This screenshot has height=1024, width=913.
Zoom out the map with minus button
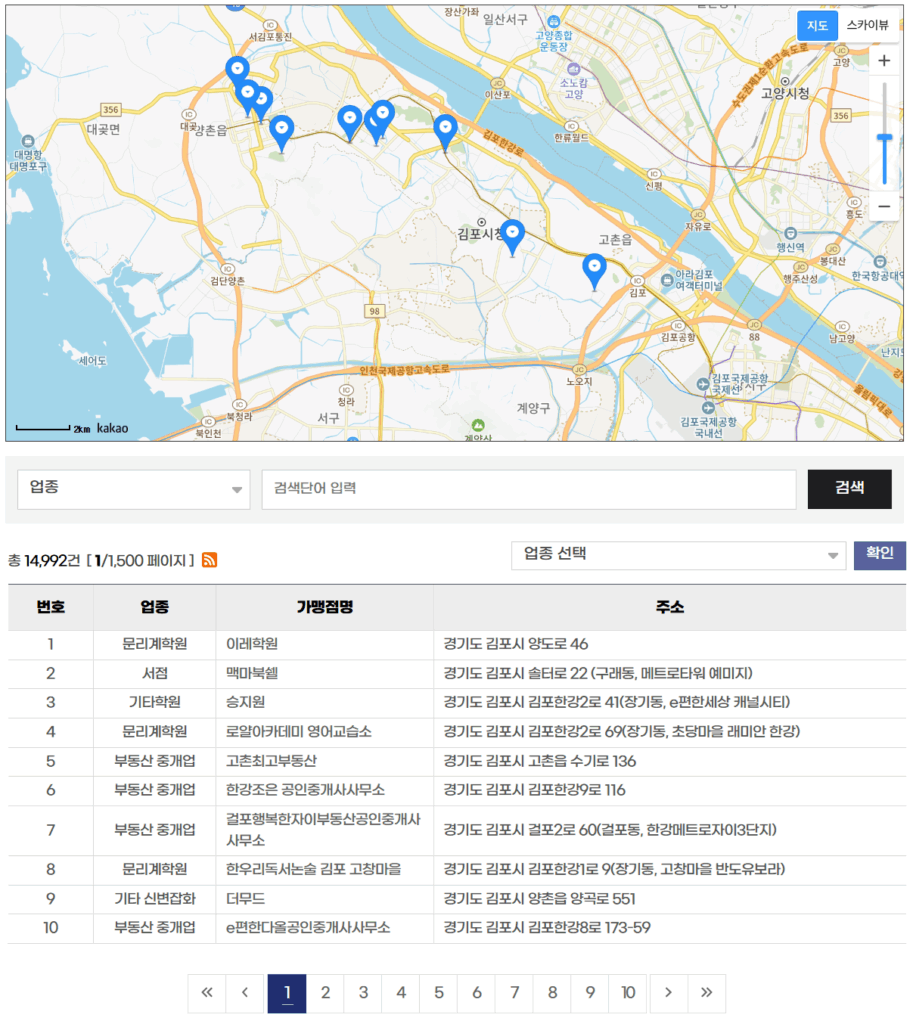(x=884, y=207)
